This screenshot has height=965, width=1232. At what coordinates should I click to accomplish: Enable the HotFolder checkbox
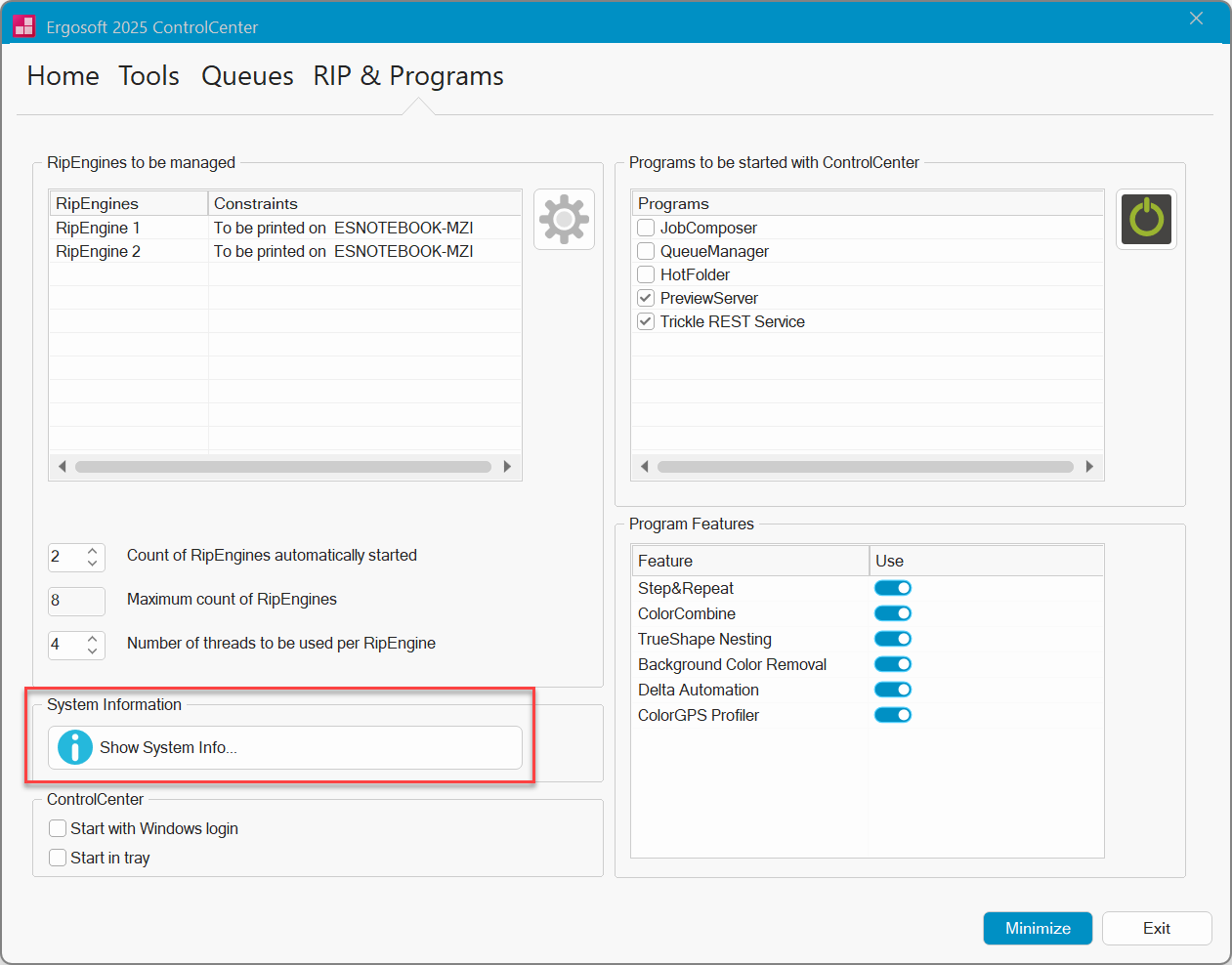coord(646,274)
